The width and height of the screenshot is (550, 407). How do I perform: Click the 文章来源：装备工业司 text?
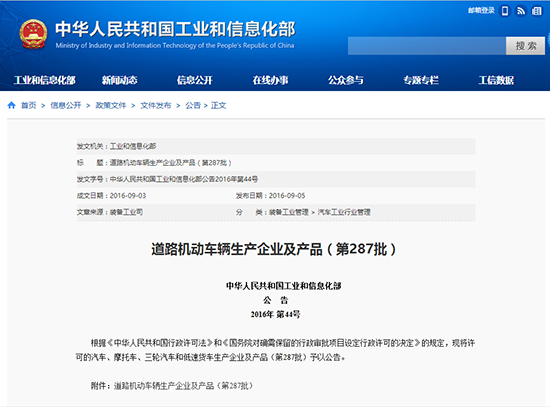click(110, 212)
